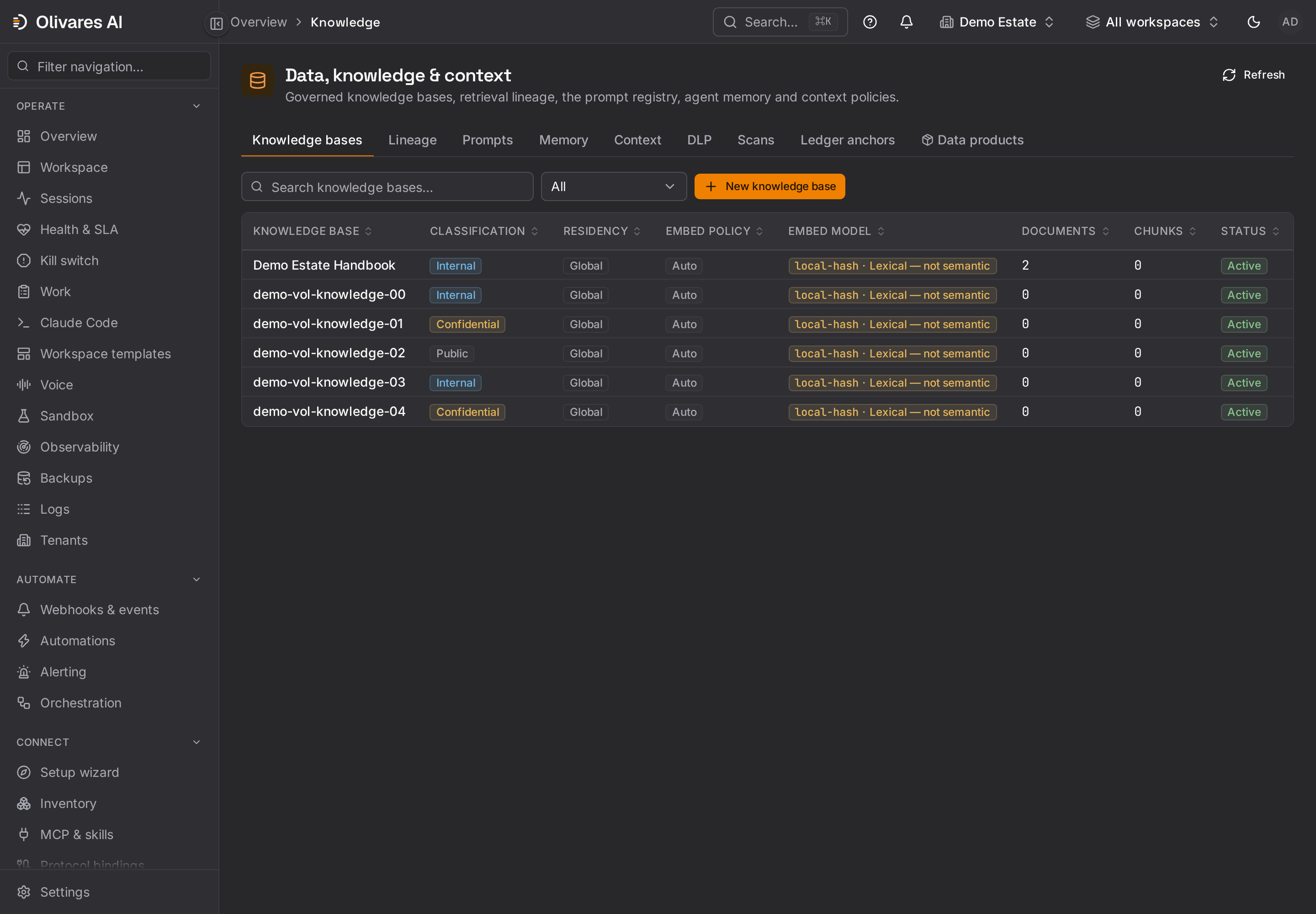Switch to the Lineage tab
Viewport: 1316px width, 914px height.
pyautogui.click(x=412, y=140)
